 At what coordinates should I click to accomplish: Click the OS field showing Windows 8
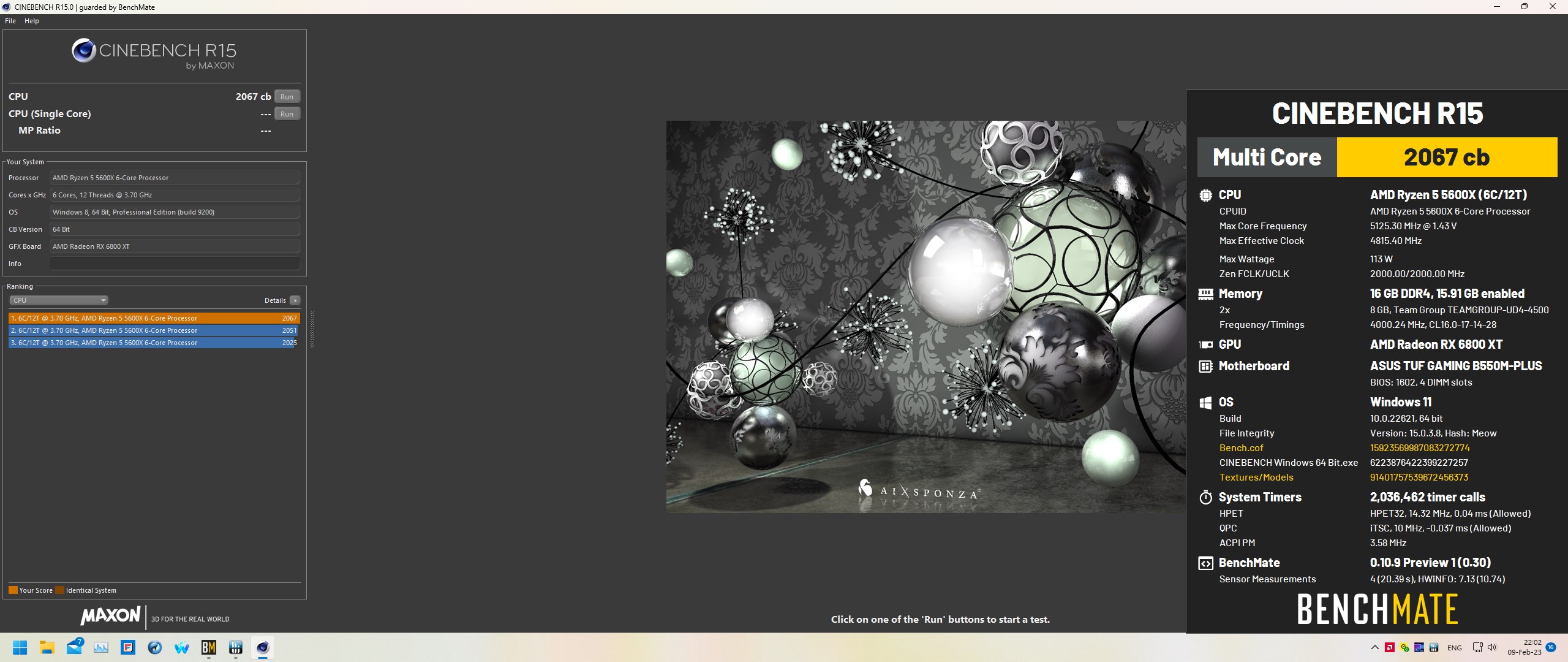point(175,212)
